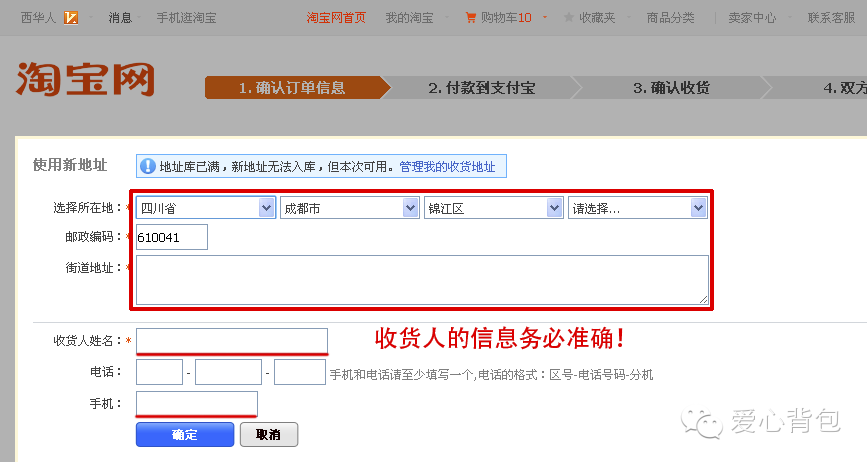
Task: Click the blue 确定 button
Action: 185,435
